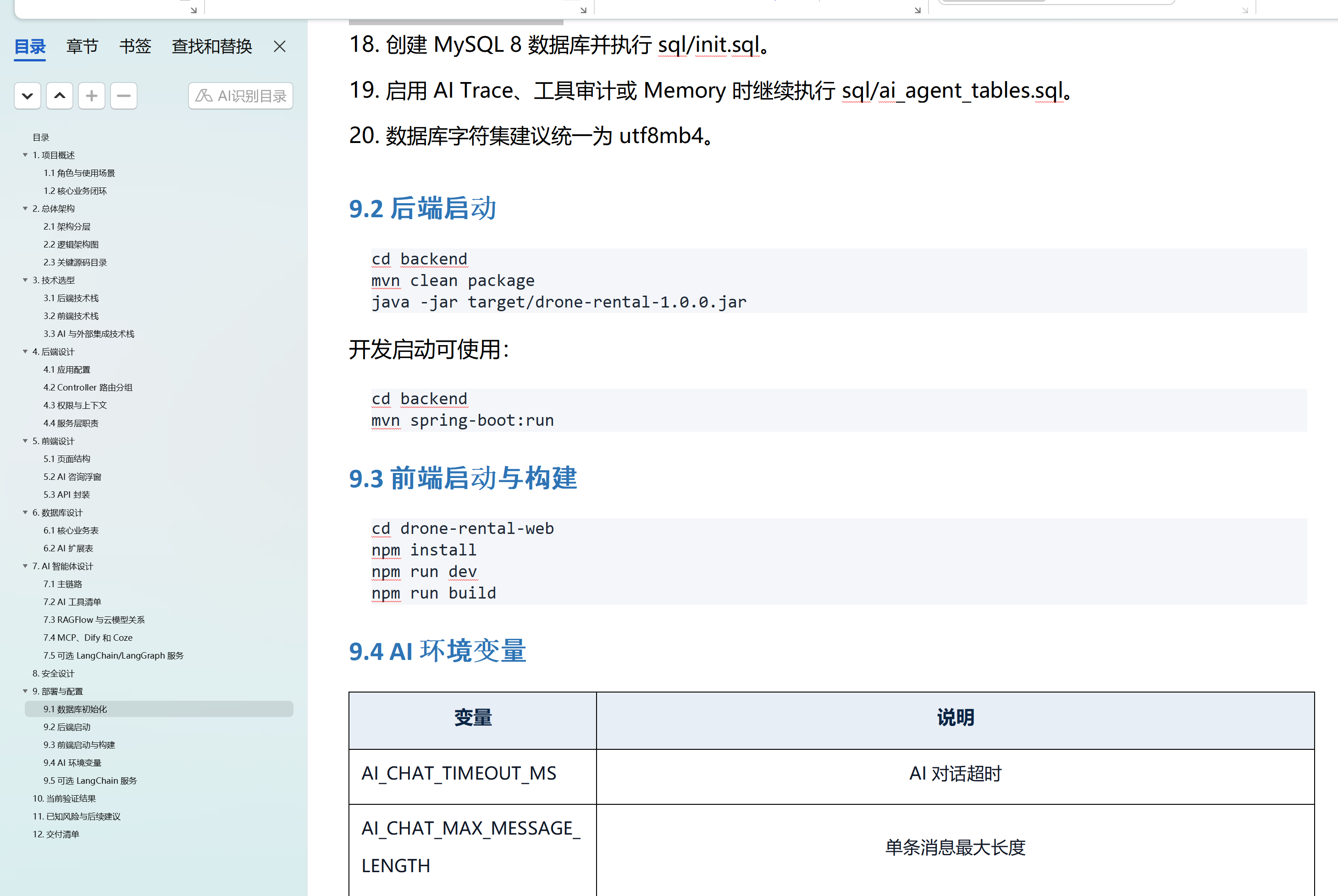
Task: Jump to 3.3 AI 与外部集成技术栈
Action: [88, 334]
